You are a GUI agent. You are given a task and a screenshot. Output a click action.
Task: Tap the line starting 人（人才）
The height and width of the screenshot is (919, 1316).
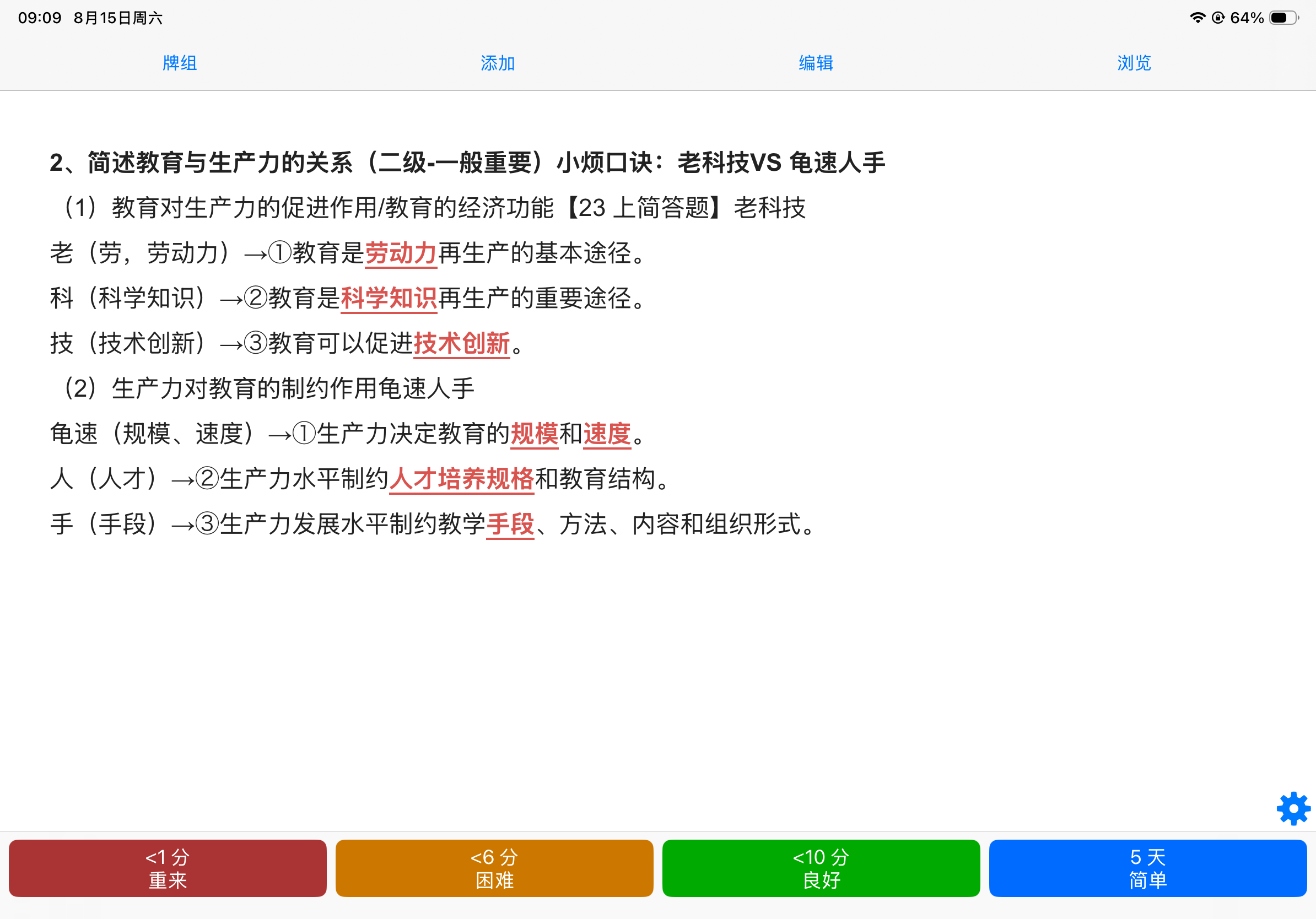pyautogui.click(x=360, y=478)
